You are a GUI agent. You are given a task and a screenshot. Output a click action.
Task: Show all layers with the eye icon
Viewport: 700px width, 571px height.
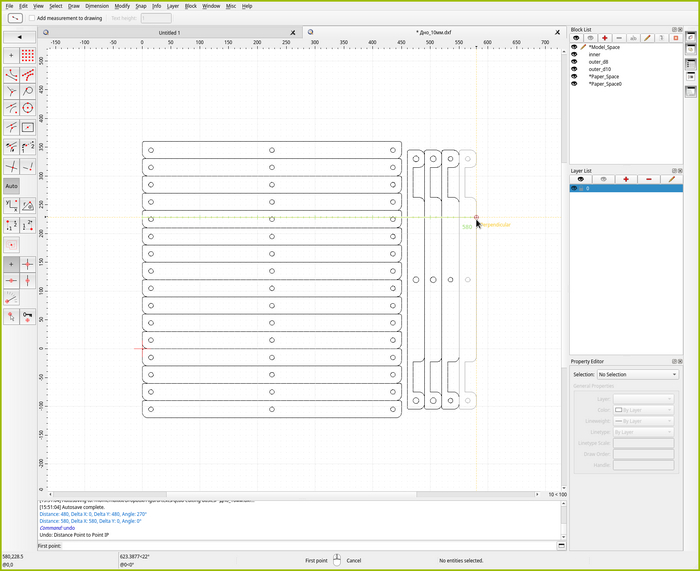(x=580, y=179)
